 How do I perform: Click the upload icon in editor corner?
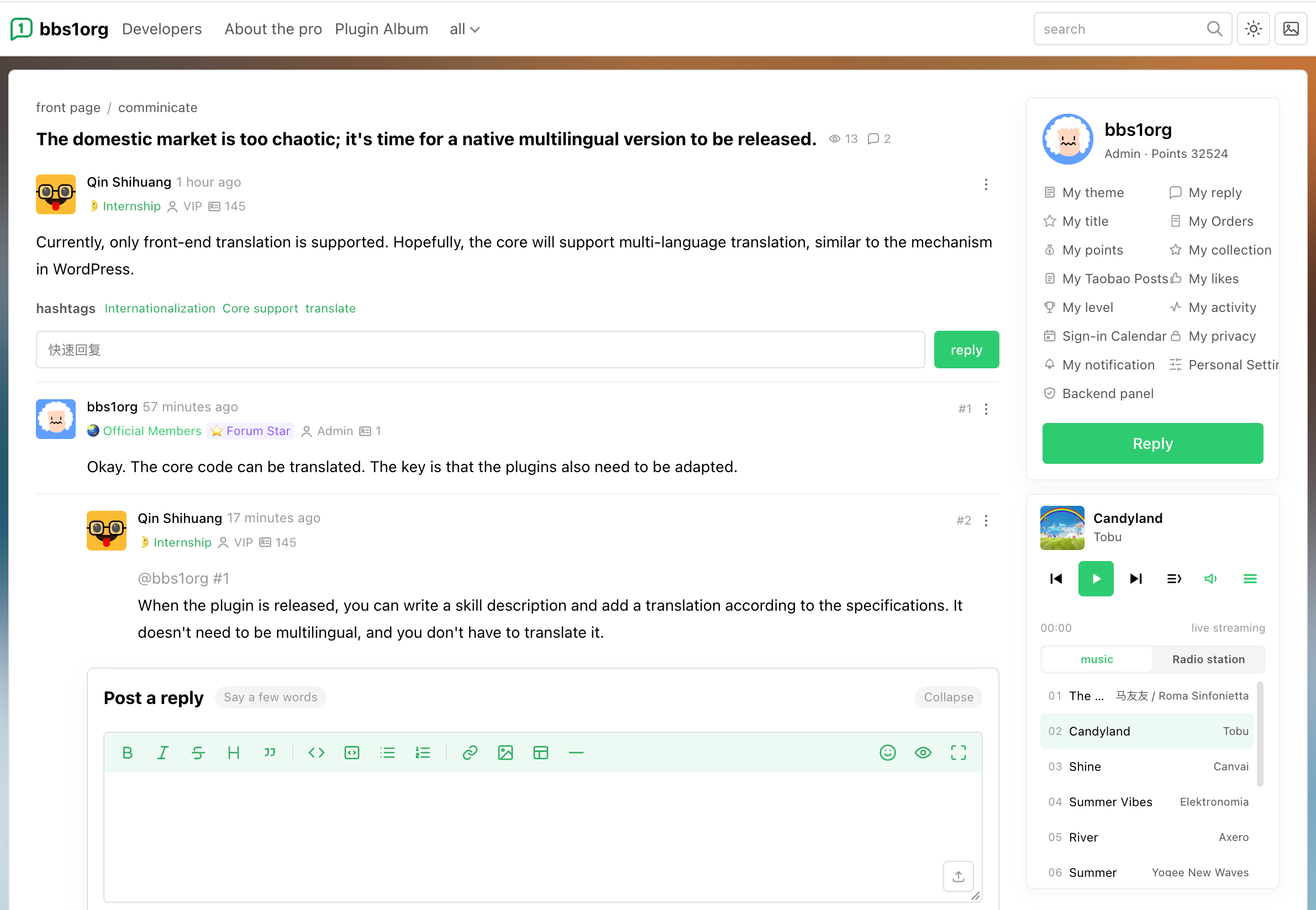click(959, 876)
